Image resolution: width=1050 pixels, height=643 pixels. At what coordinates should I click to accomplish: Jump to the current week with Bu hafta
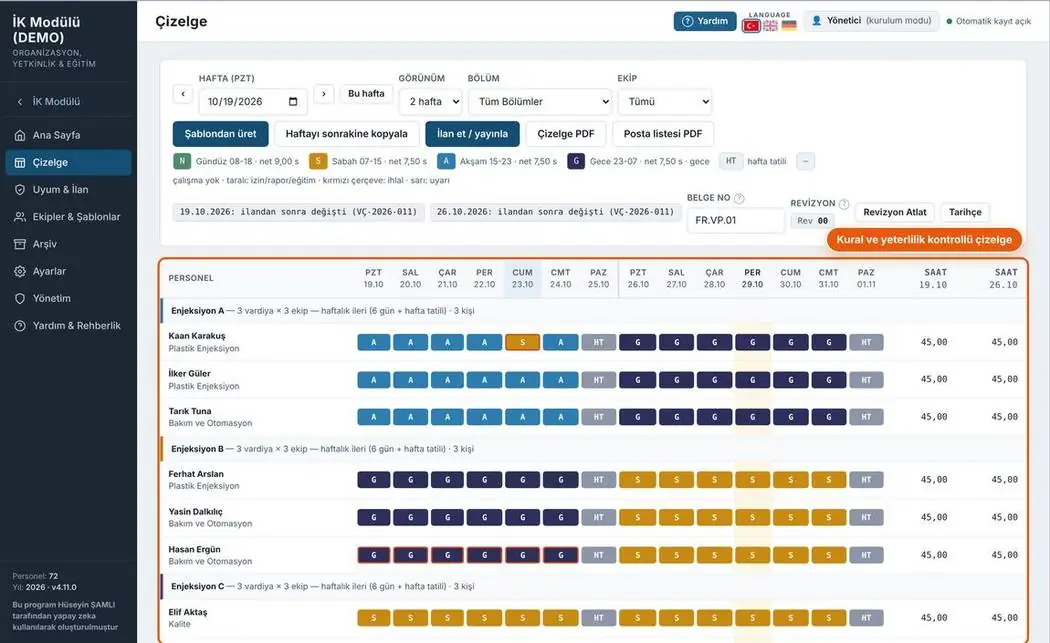coord(366,94)
